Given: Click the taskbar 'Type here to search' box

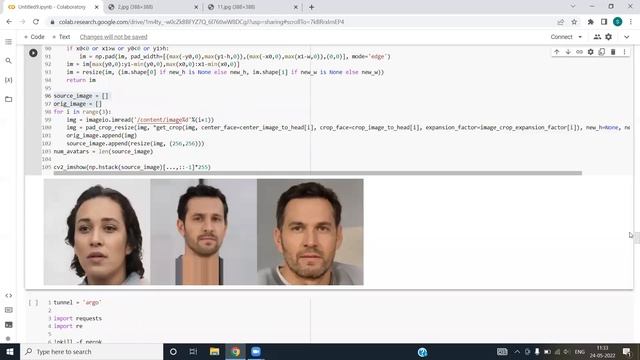Looking at the screenshot, I should pyautogui.click(x=91, y=352).
